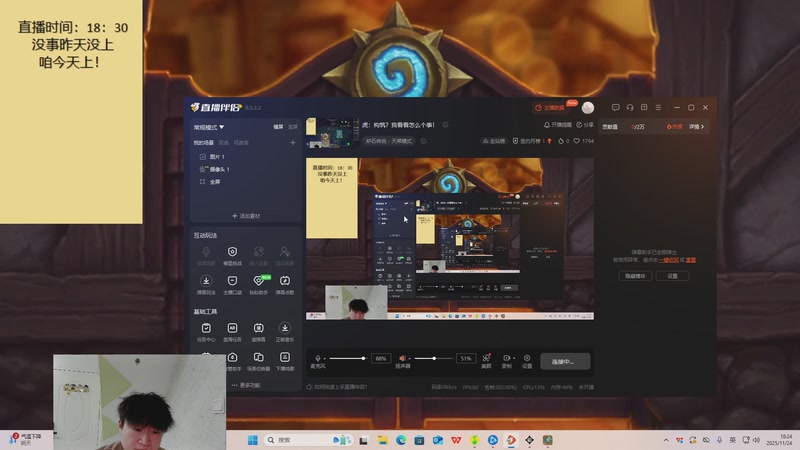800x450 pixels.
Task: Edit the game category with pencil icon
Action: pyautogui.click(x=423, y=141)
